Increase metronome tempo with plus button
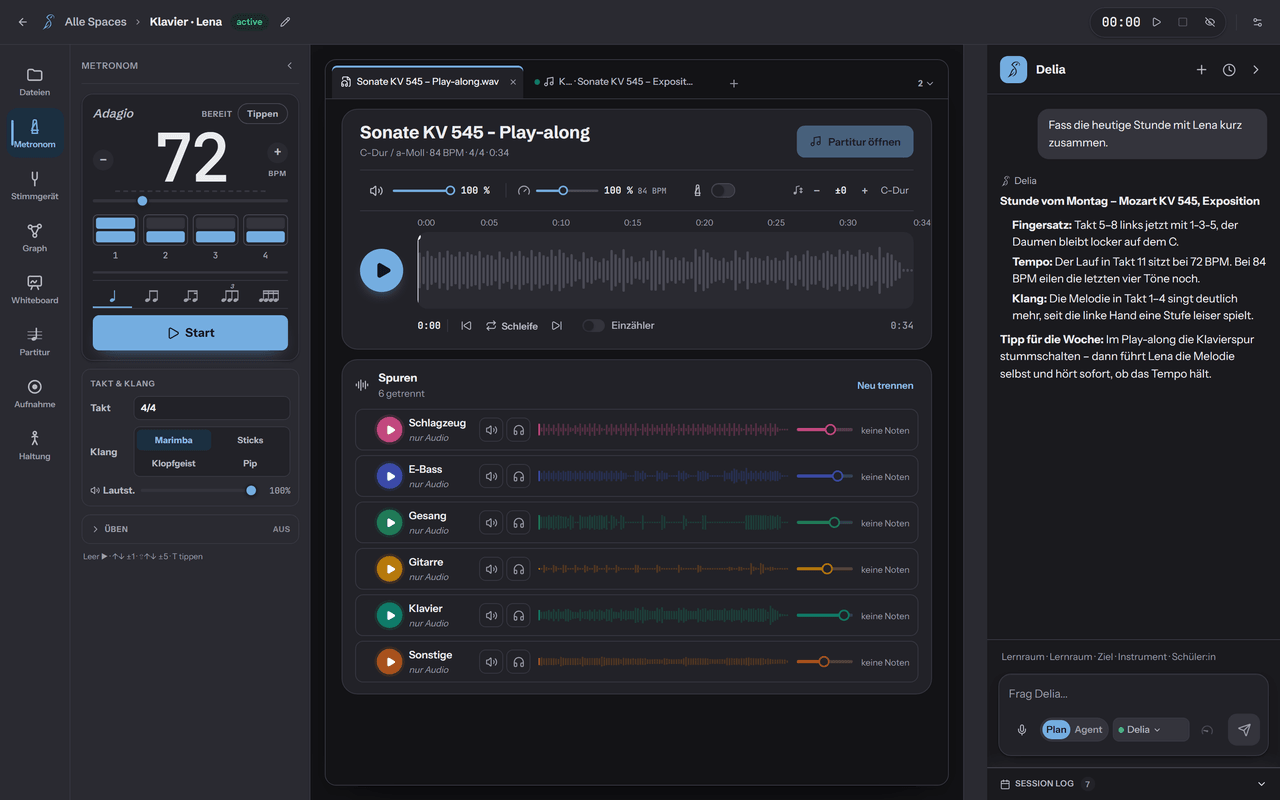 click(277, 152)
